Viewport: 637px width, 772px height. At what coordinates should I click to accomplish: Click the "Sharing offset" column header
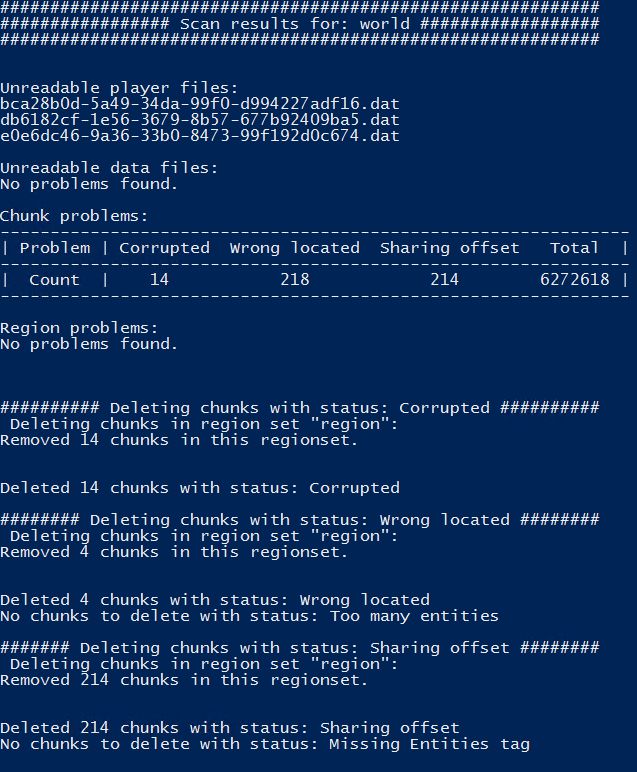449,248
